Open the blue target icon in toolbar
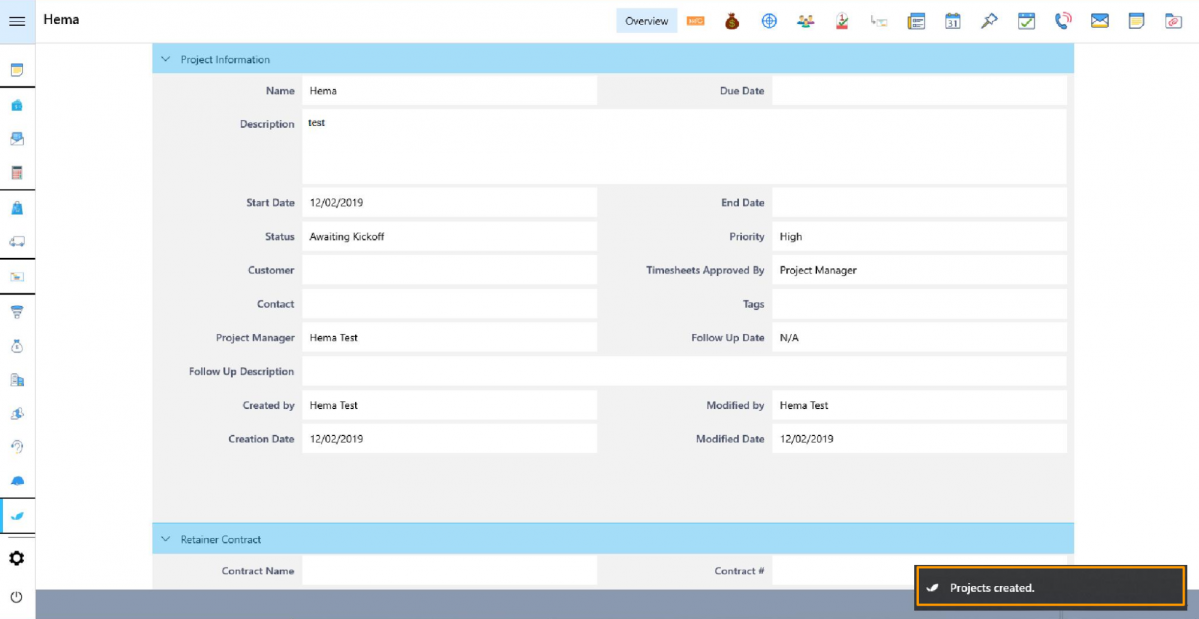 click(769, 21)
